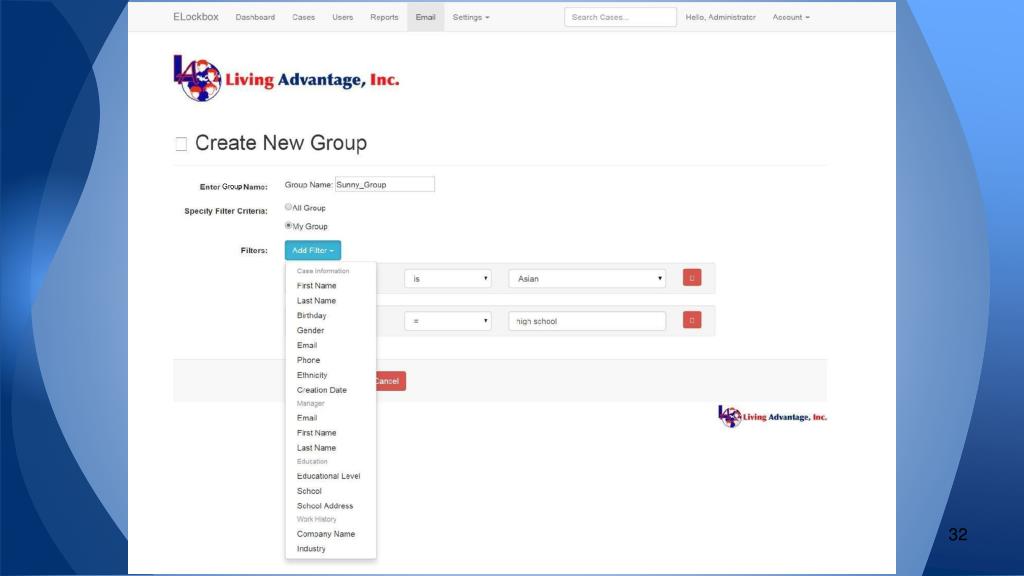Open the Dashboard nav item
The height and width of the screenshot is (576, 1024).
coord(255,17)
